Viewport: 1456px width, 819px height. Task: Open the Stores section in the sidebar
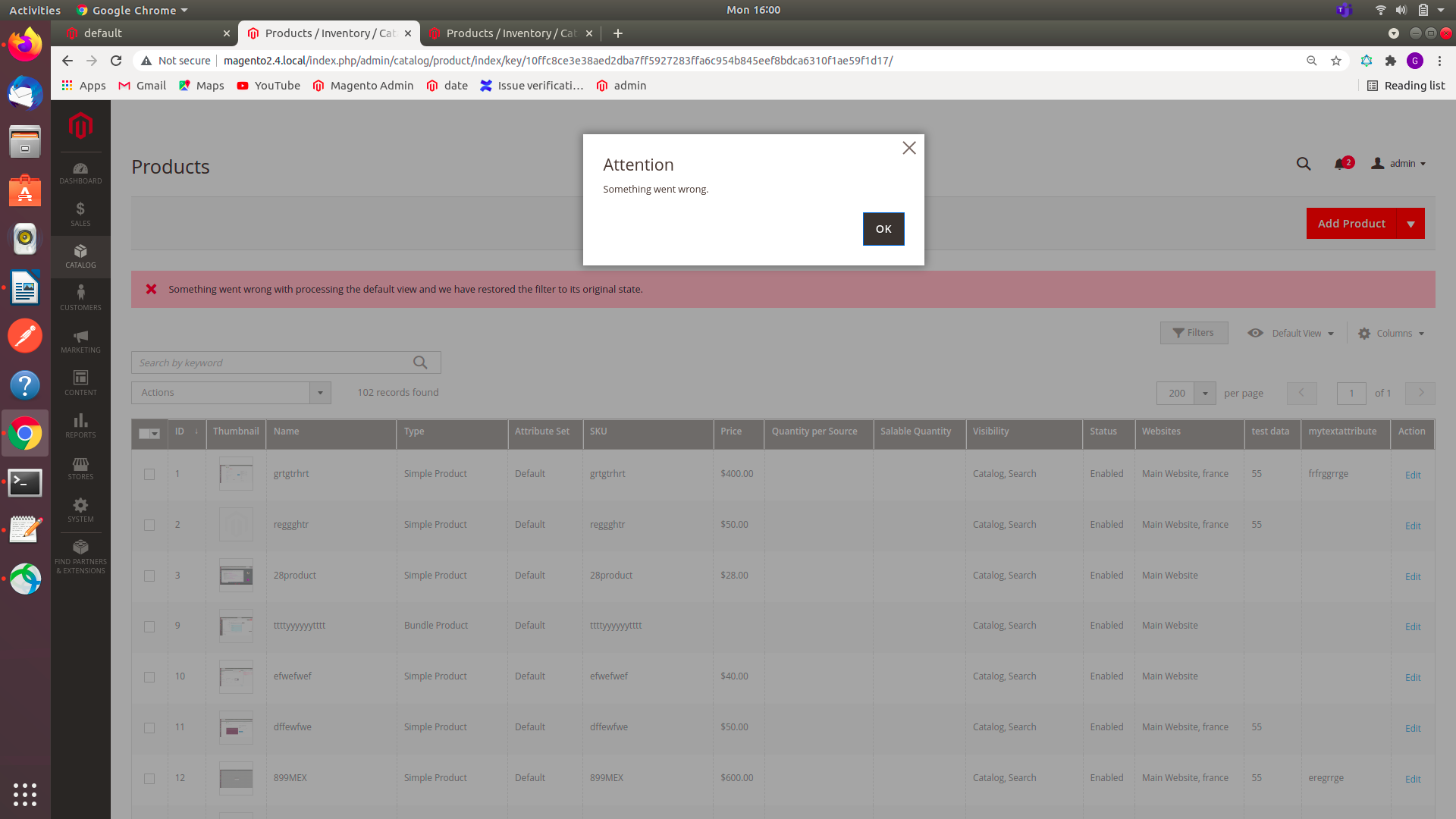[80, 469]
